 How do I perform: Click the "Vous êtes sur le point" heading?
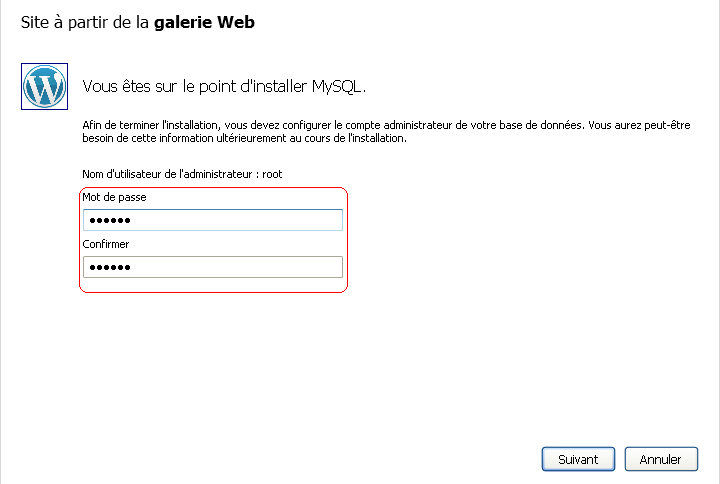pos(174,87)
